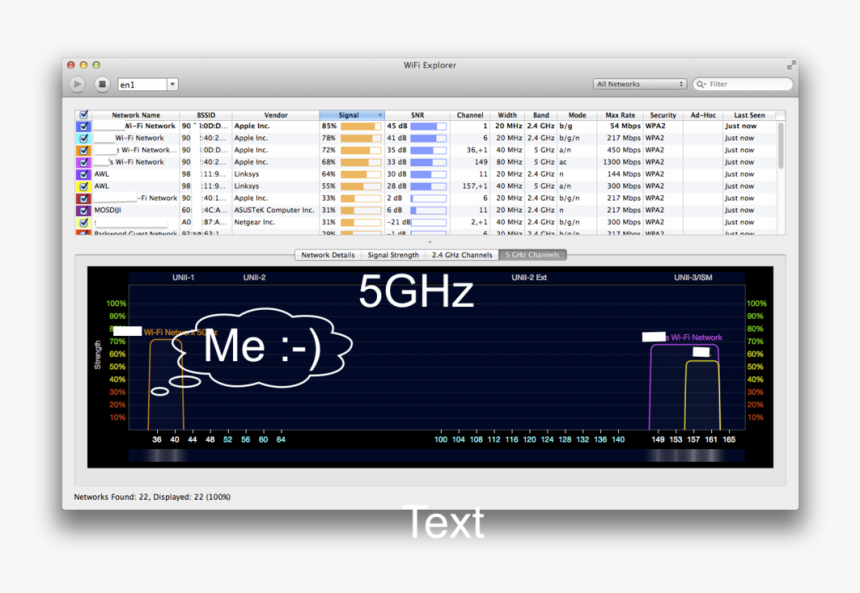Stop scanning with the stop button

[x=101, y=84]
